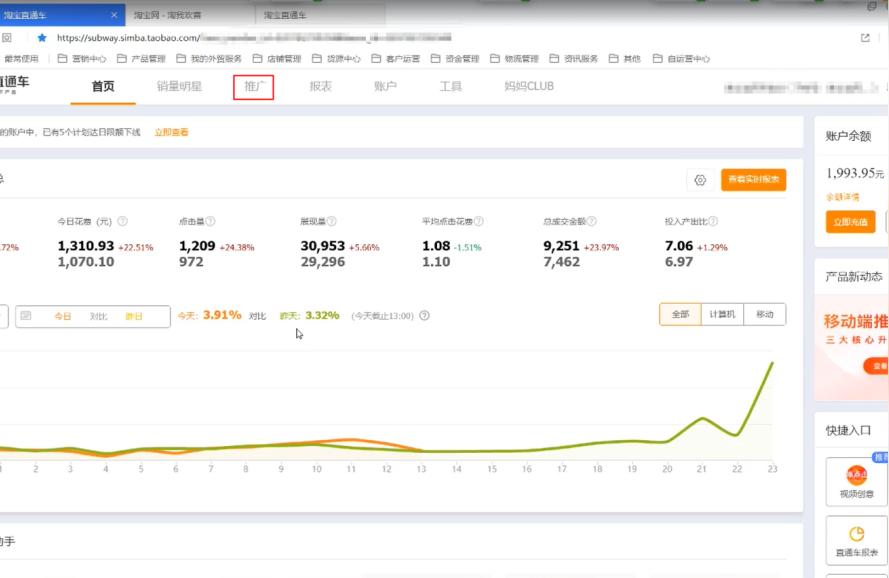Open 其他 bookmark folder
889x578 pixels.
[625, 59]
